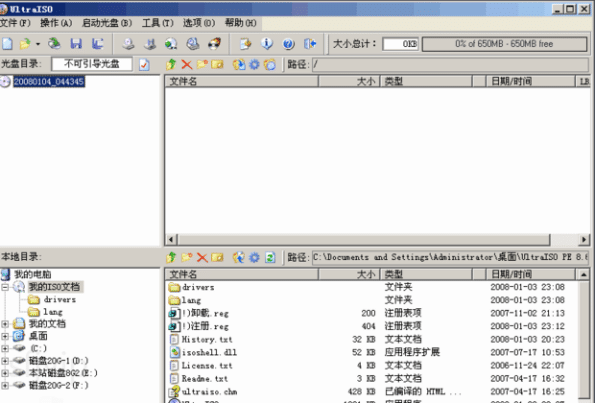Click the gear icon in local pane toolbar
Screen dimensions: 595x403
pos(254,258)
